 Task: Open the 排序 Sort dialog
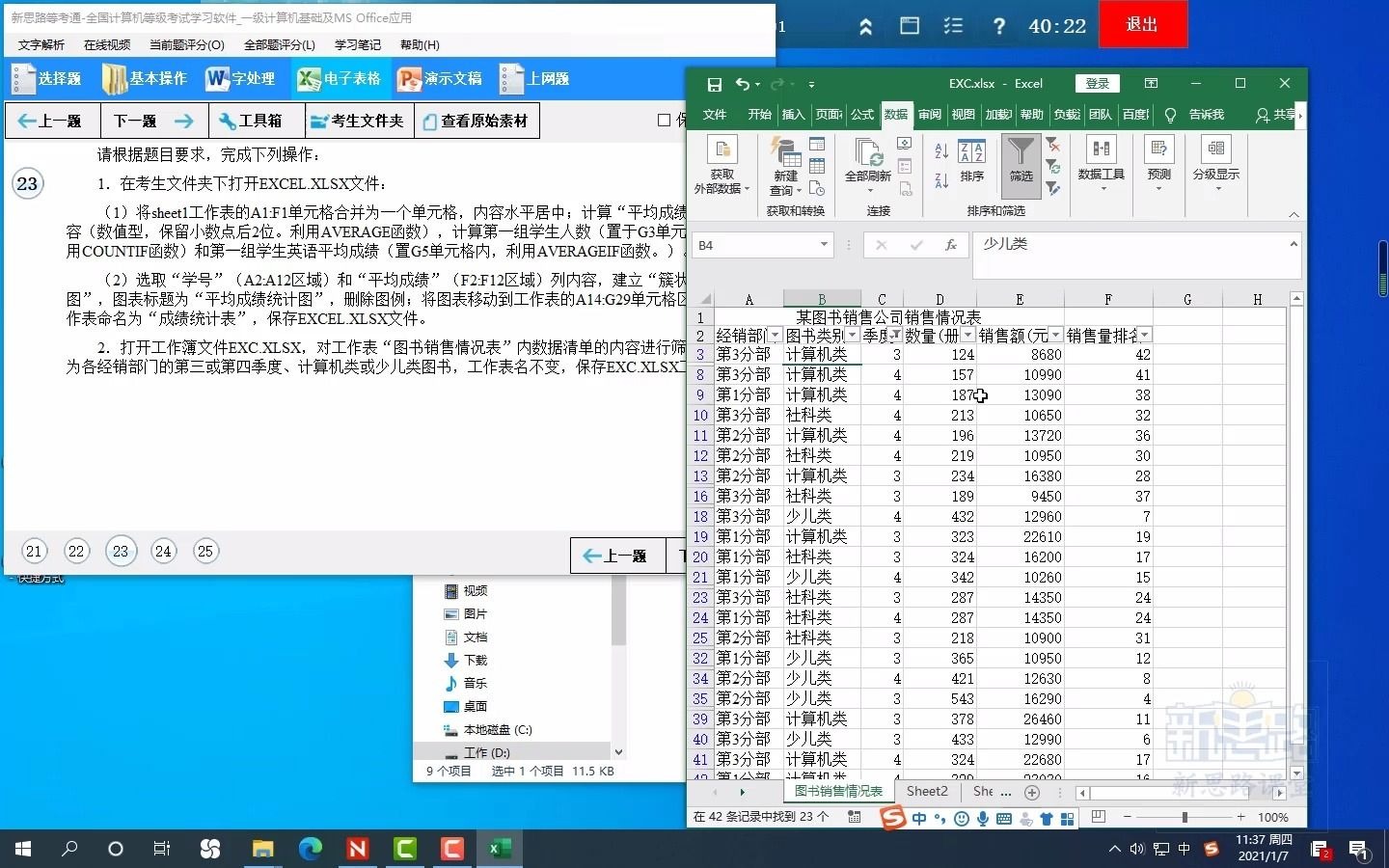(970, 164)
